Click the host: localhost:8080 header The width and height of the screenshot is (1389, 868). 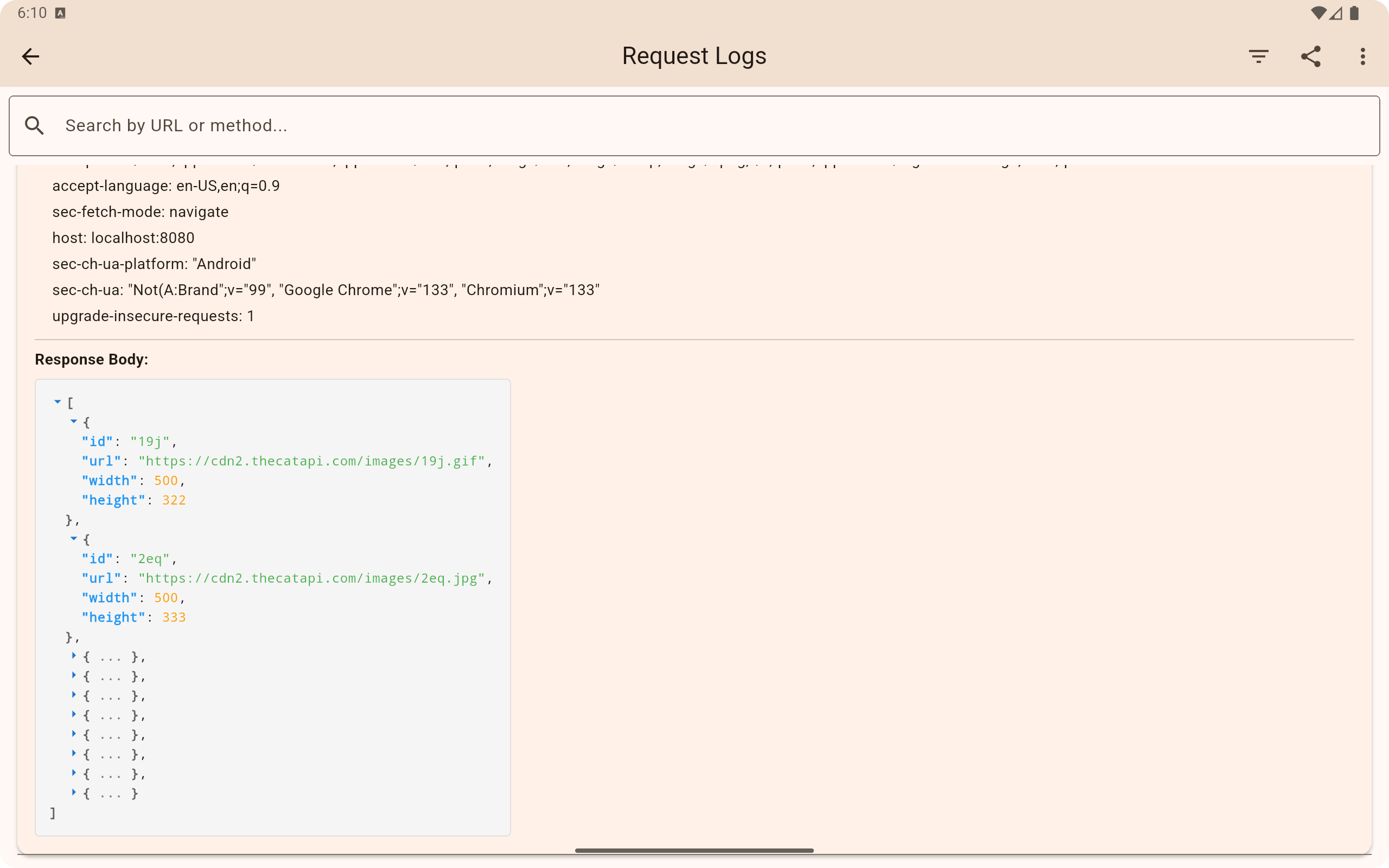[123, 238]
